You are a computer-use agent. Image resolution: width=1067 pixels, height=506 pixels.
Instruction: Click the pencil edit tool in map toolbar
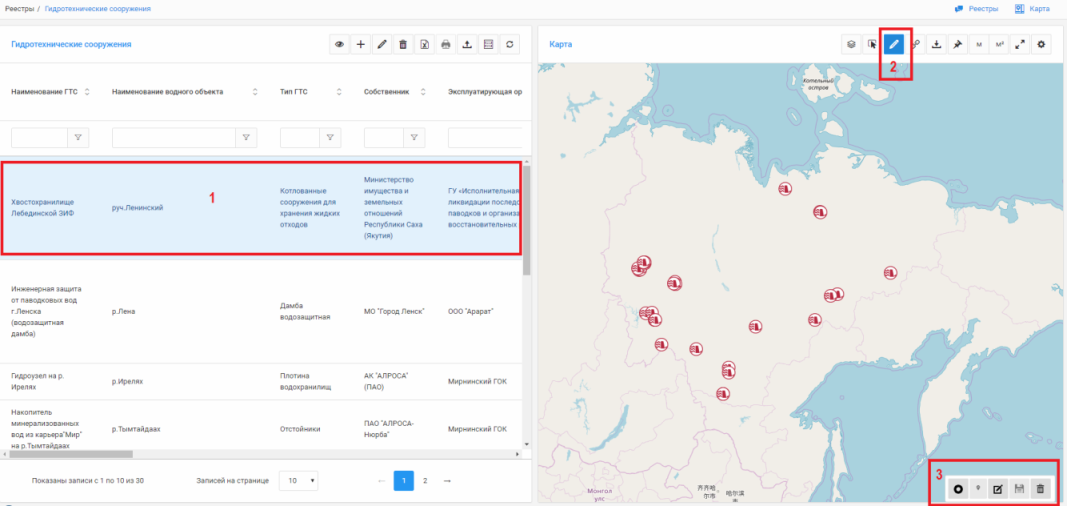click(894, 44)
